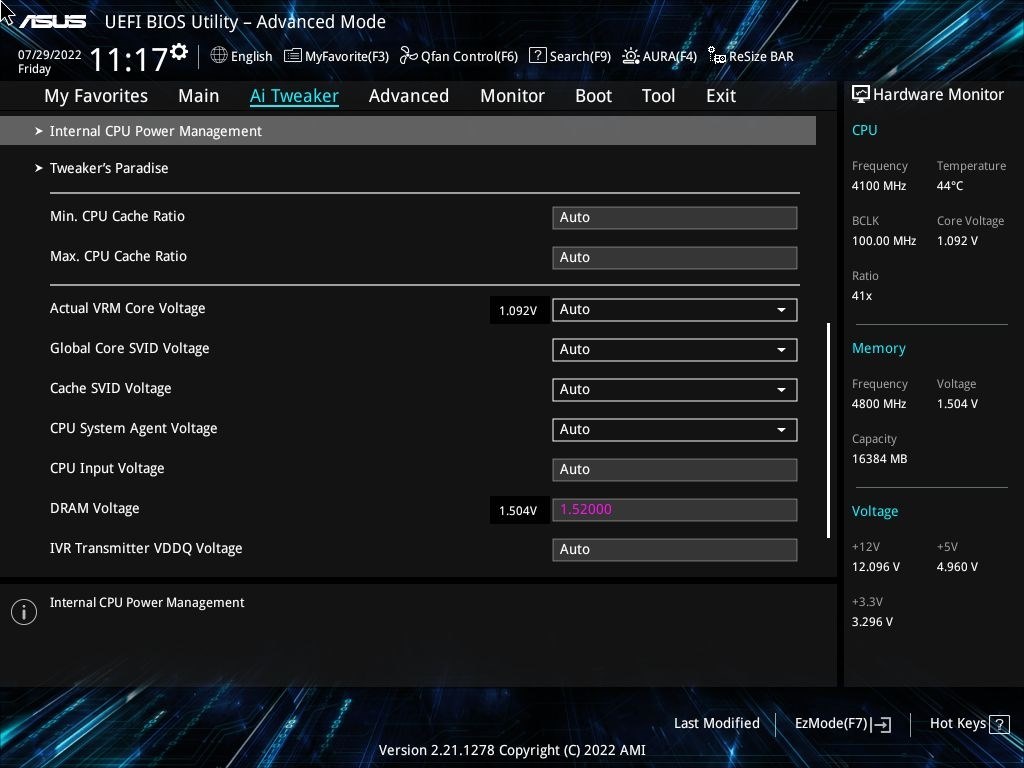Open Cache SVID Voltage dropdown
The height and width of the screenshot is (768, 1024).
(675, 389)
